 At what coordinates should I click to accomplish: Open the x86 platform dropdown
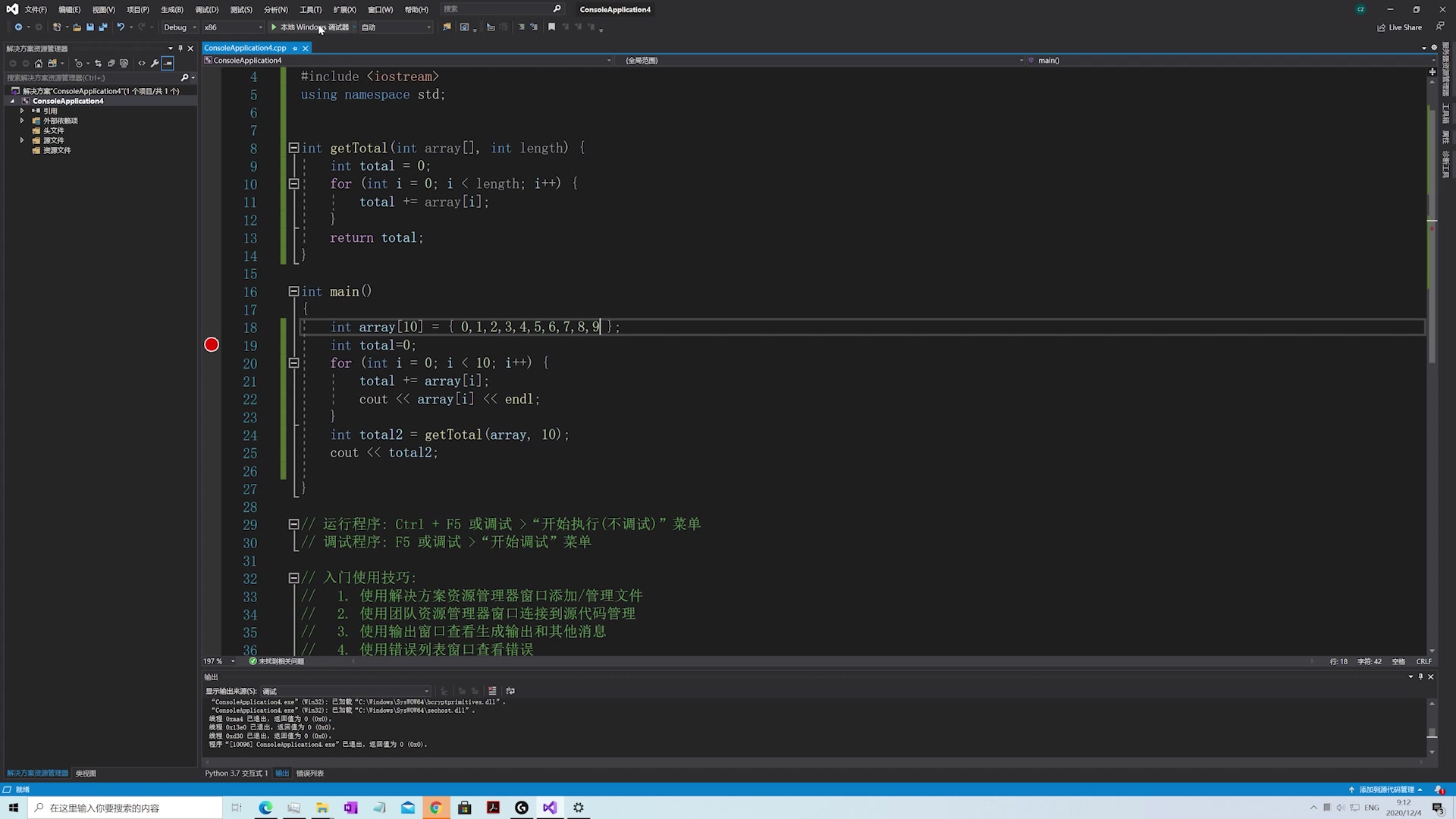233,27
